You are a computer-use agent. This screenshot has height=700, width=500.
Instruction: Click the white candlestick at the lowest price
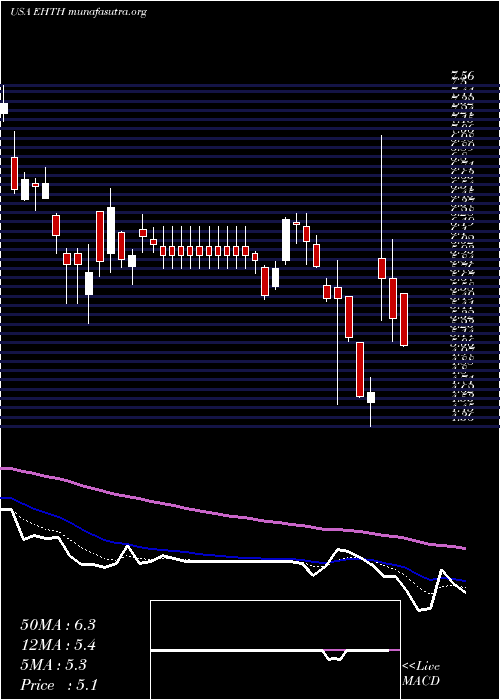[x=371, y=397]
